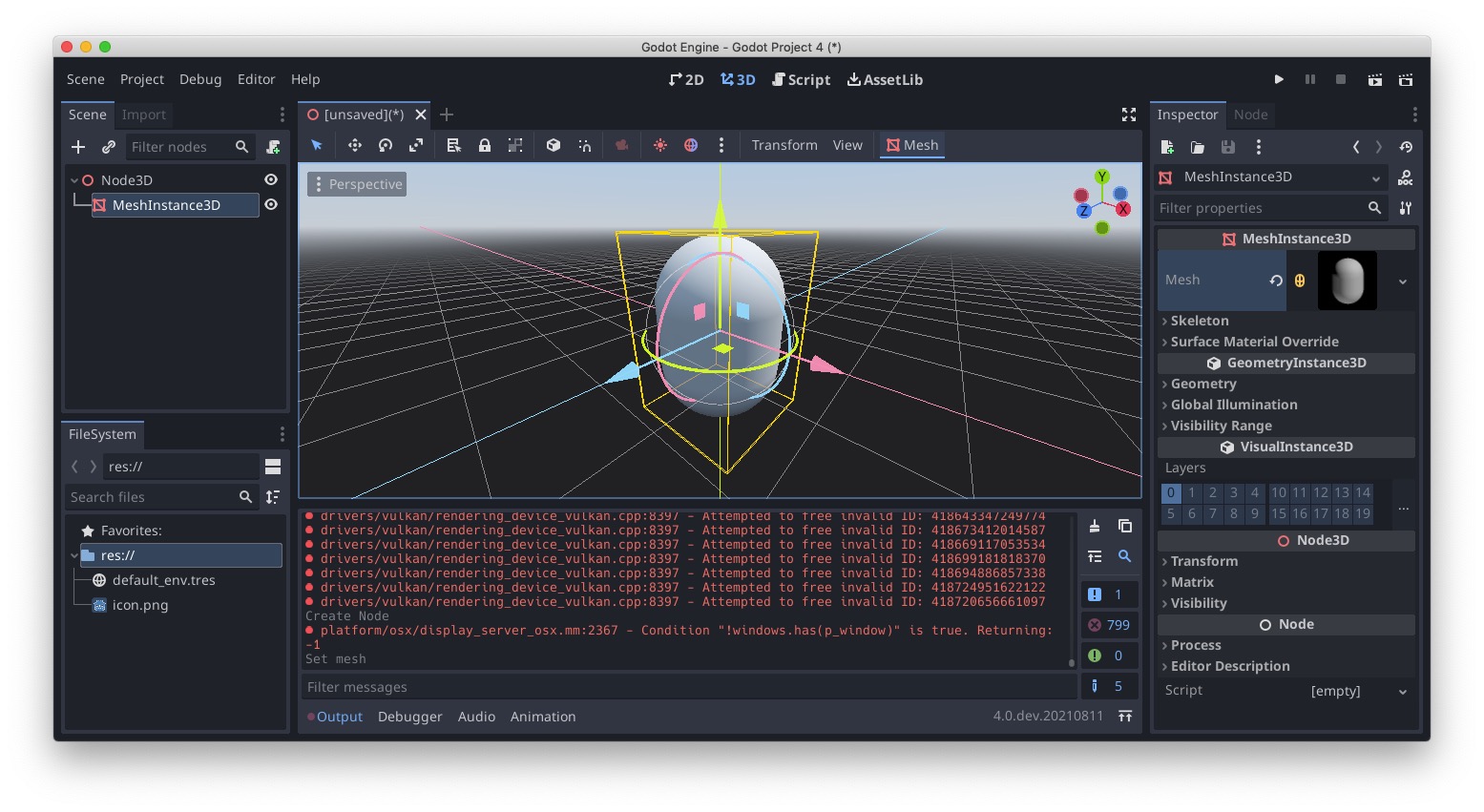The image size is (1484, 812).
Task: Copy Output messages using the copy icon
Action: [1125, 526]
